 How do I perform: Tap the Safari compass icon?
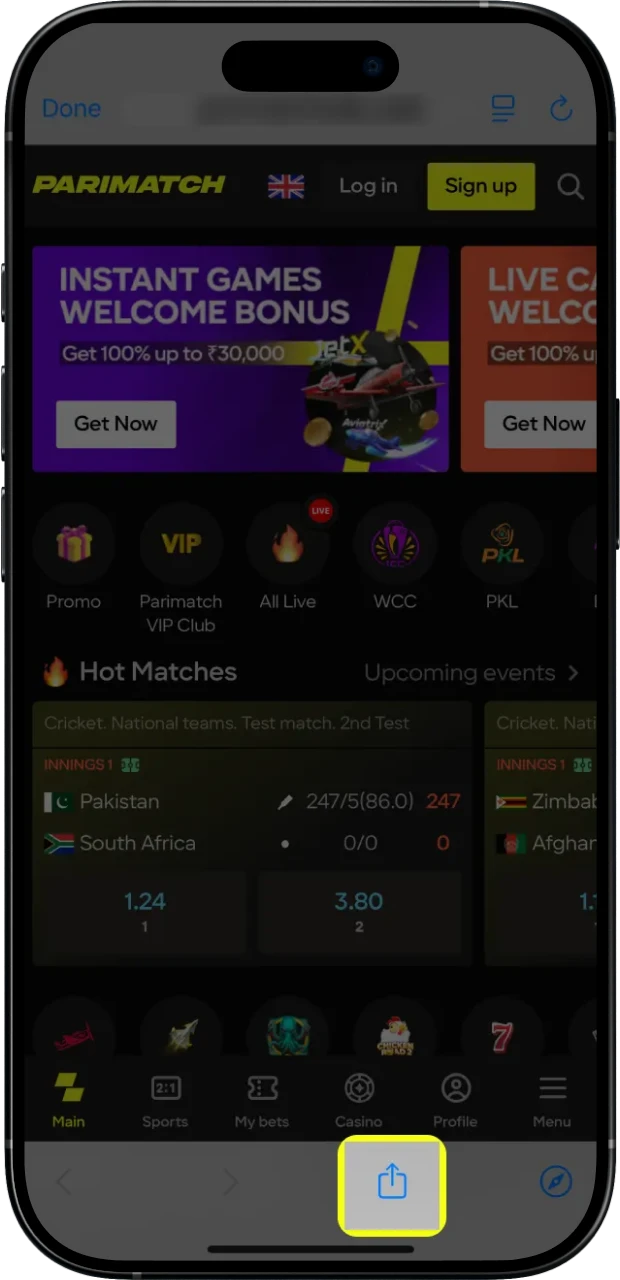pyautogui.click(x=556, y=1183)
